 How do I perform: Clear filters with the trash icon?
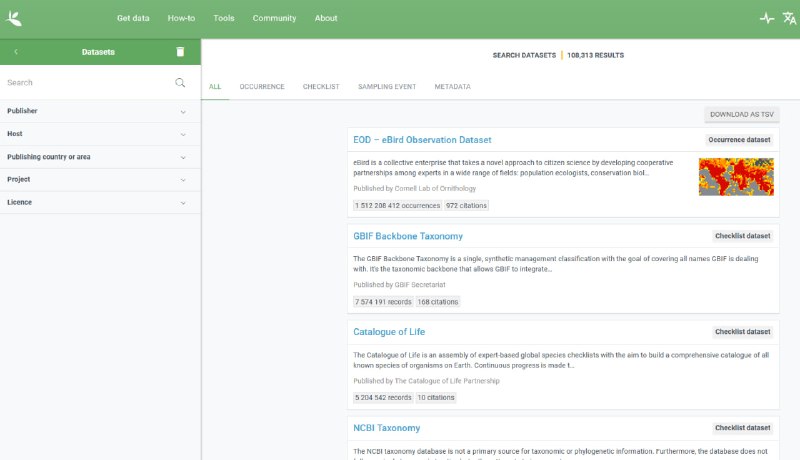[x=180, y=52]
